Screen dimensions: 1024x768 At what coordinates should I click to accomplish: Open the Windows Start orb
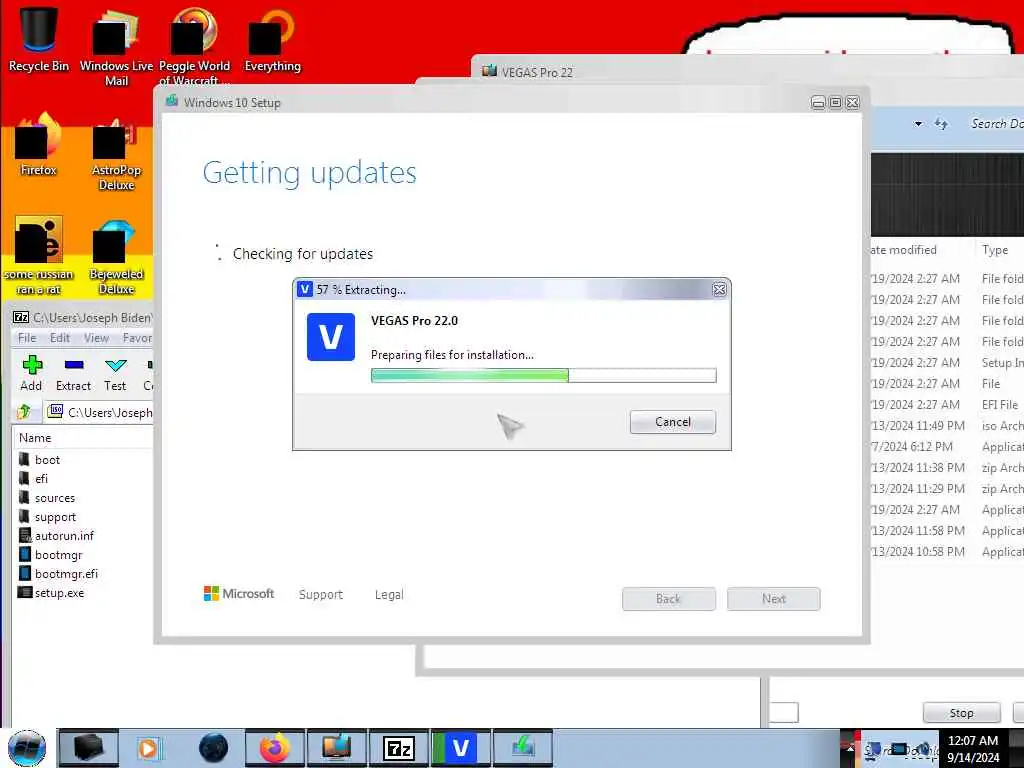tap(27, 748)
